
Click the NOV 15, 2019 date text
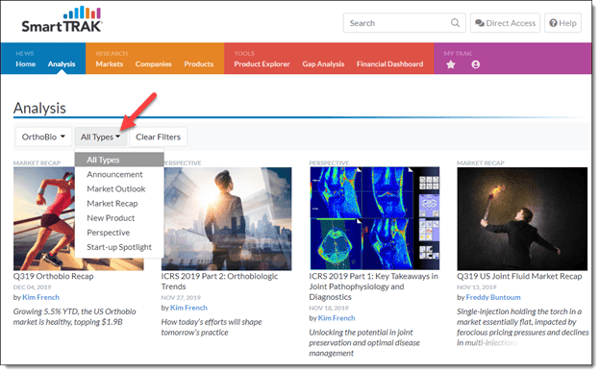point(476,287)
